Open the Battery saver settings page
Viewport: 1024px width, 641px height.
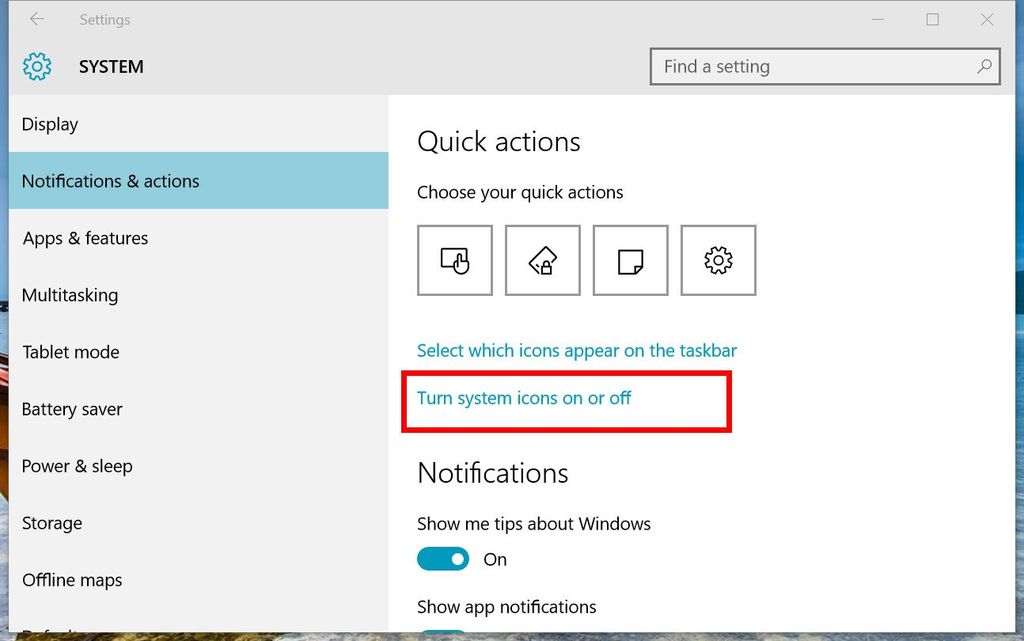[72, 409]
